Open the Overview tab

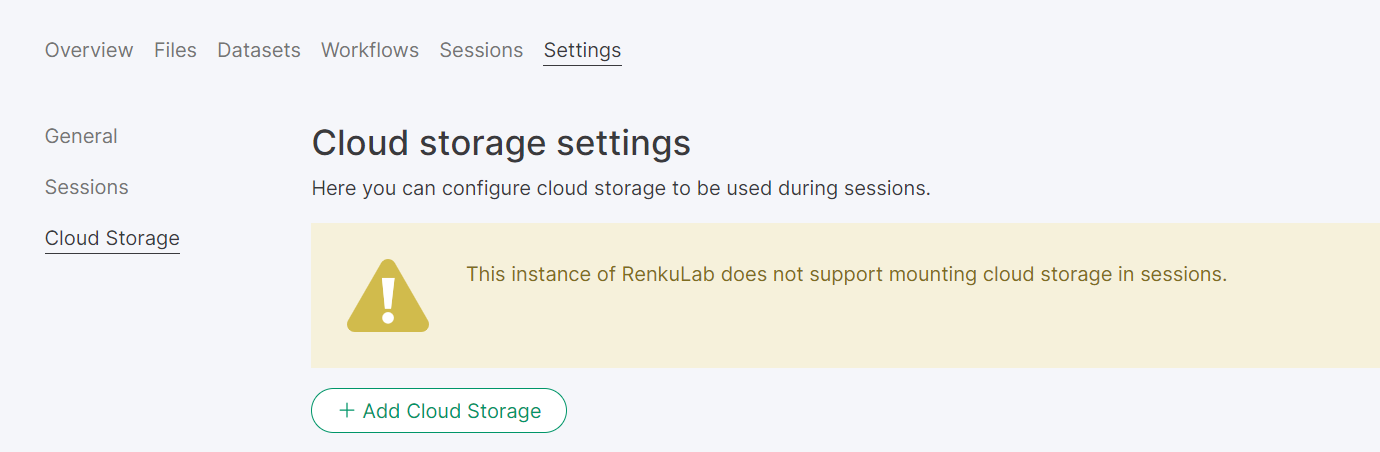(x=89, y=50)
